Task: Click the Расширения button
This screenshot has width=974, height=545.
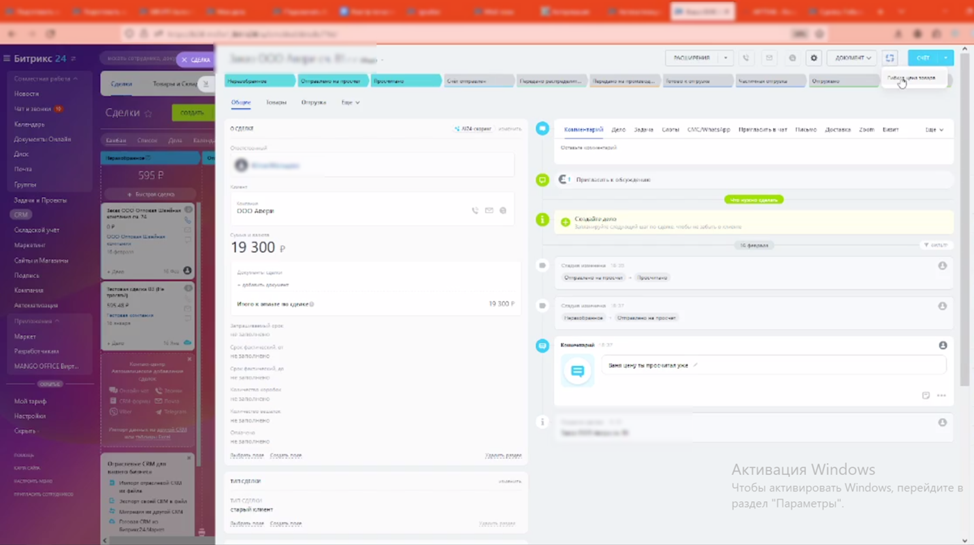Action: click(692, 58)
